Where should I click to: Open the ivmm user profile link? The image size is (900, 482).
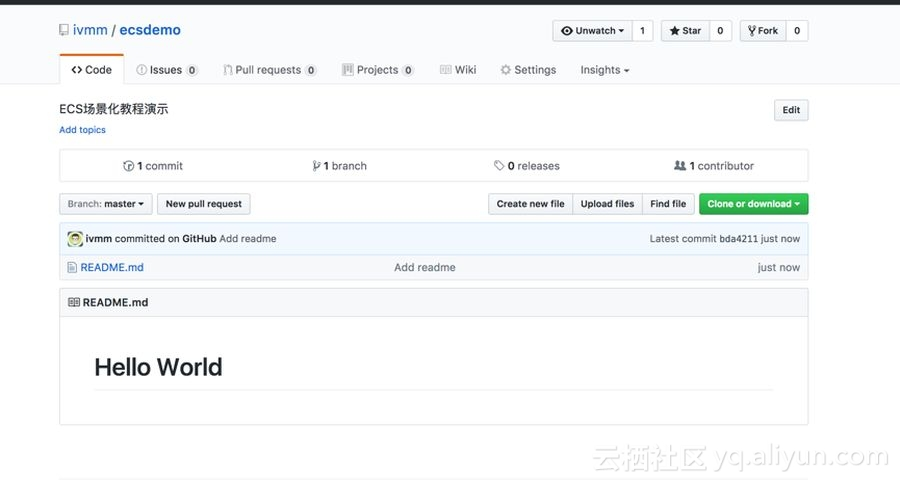click(90, 30)
